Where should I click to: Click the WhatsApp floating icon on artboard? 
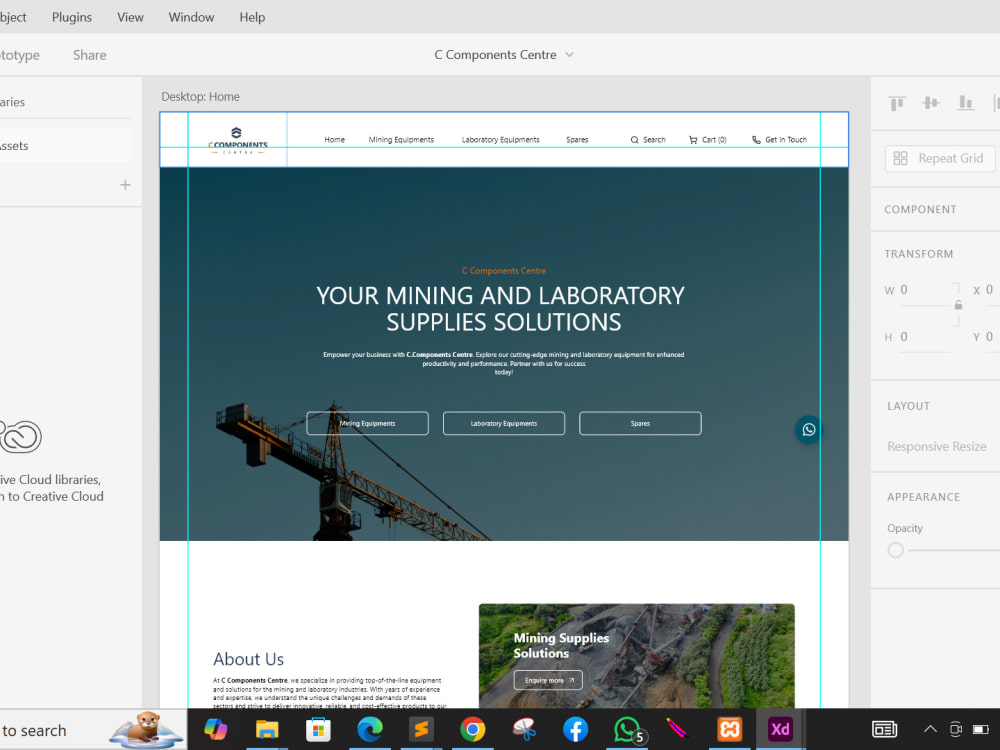point(808,429)
